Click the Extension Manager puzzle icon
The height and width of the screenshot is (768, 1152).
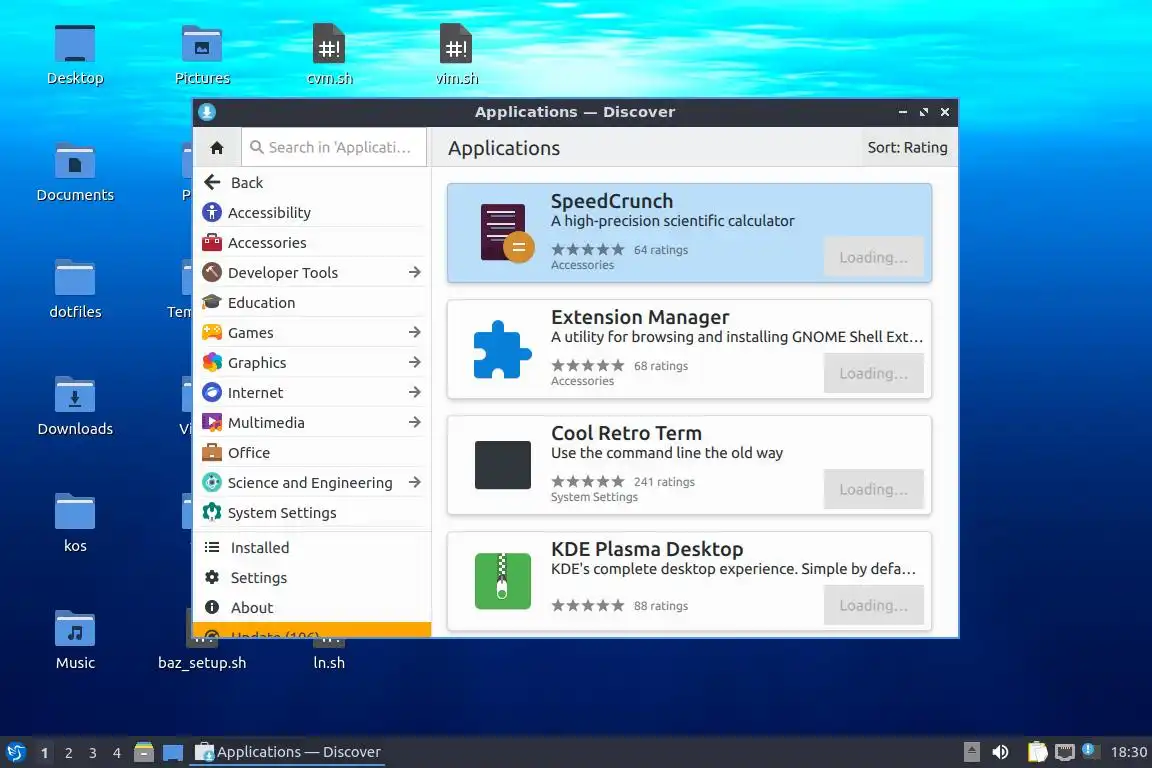click(503, 350)
